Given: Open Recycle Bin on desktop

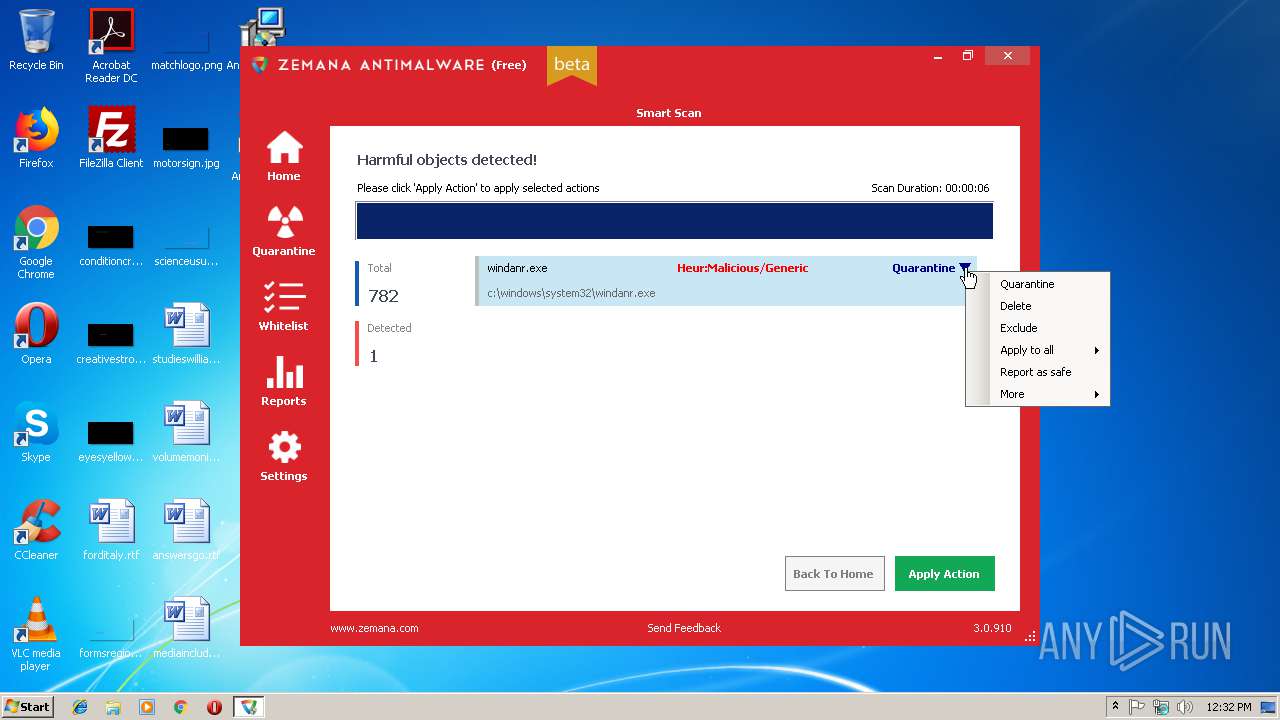Looking at the screenshot, I should click(36, 40).
